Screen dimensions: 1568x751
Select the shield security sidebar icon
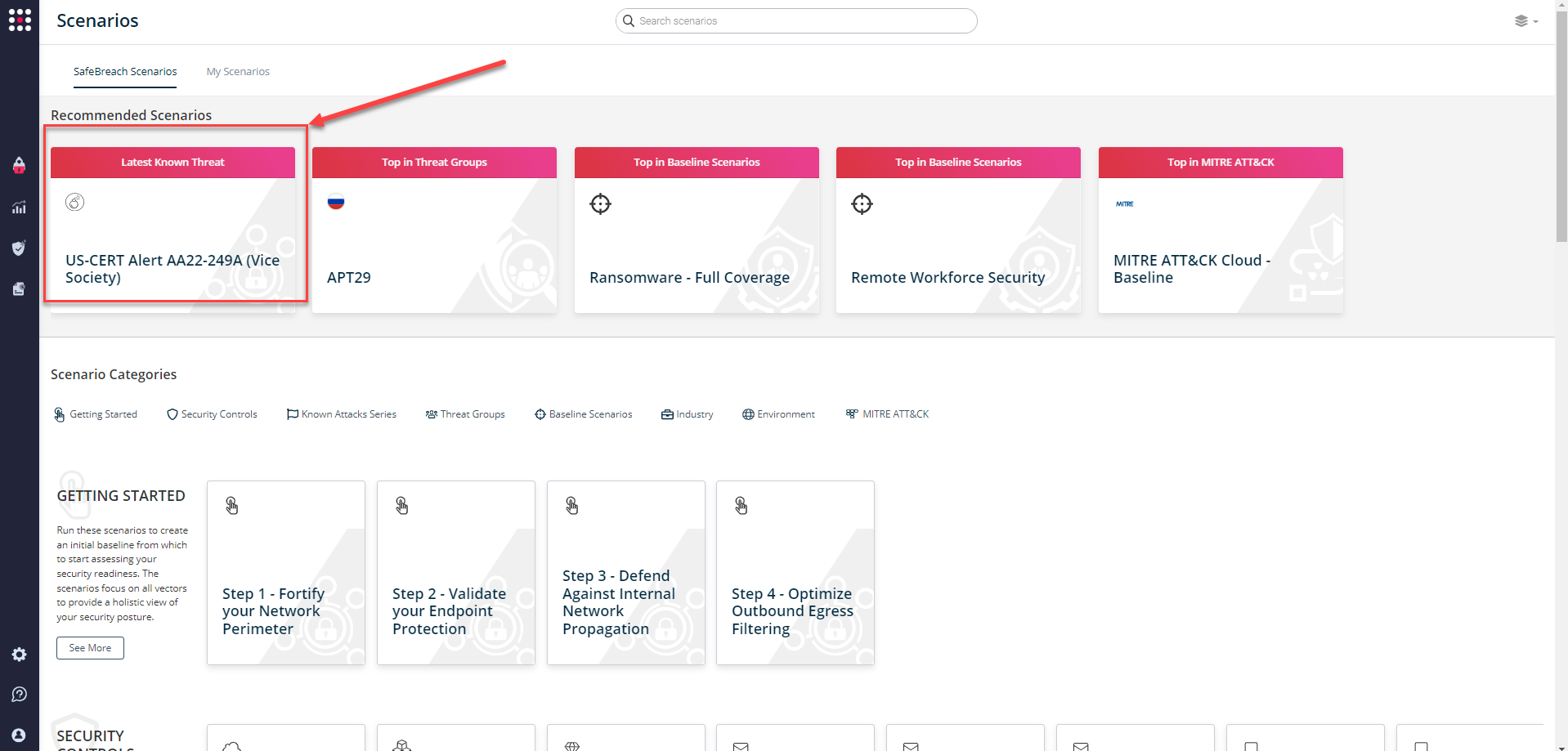pyautogui.click(x=19, y=248)
